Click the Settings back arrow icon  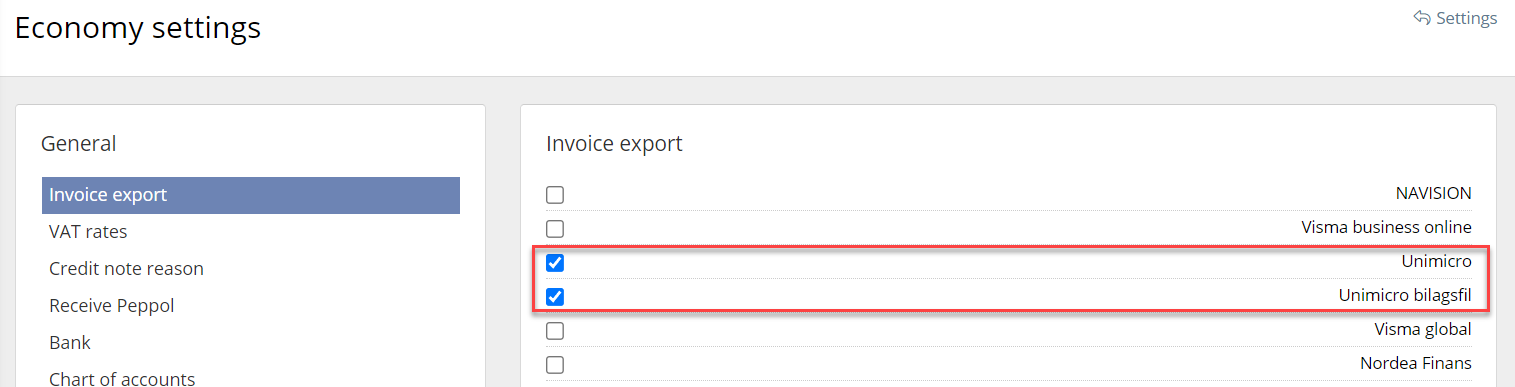tap(1422, 18)
